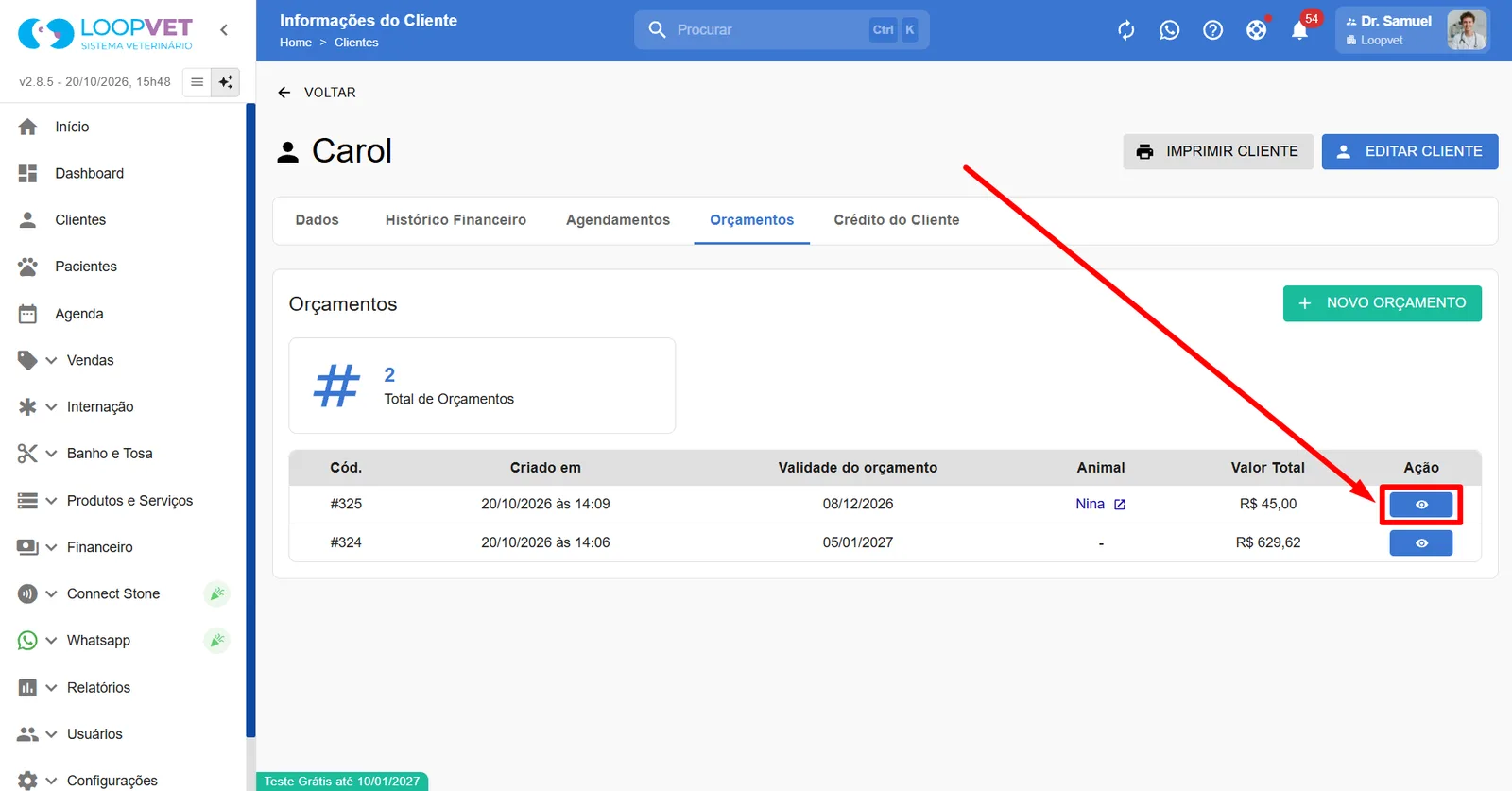View budget #324 via eye button

1420,543
